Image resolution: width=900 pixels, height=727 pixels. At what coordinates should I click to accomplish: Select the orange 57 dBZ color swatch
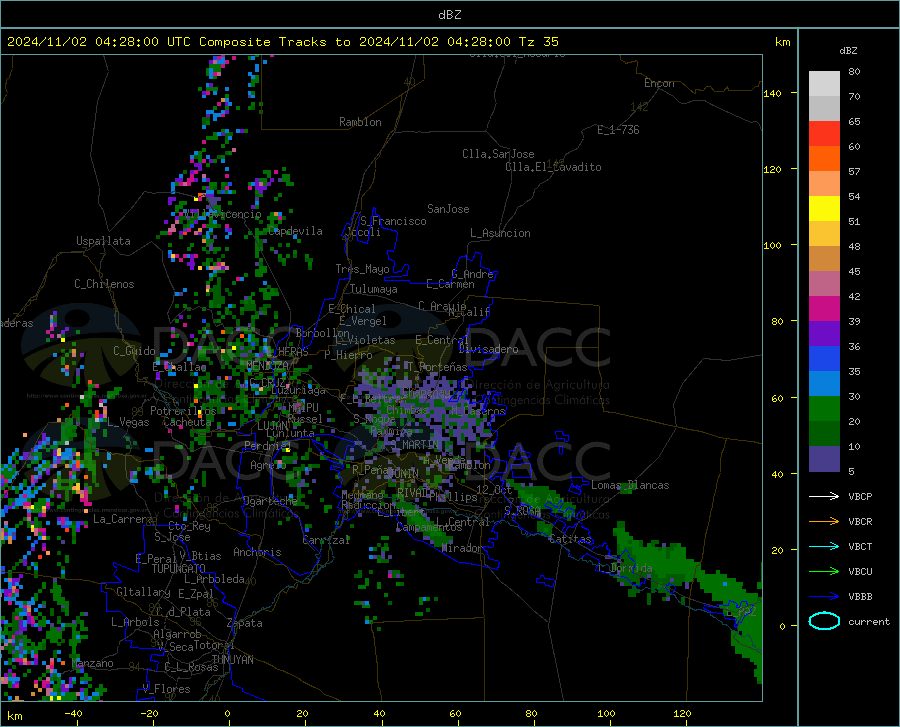[x=824, y=159]
